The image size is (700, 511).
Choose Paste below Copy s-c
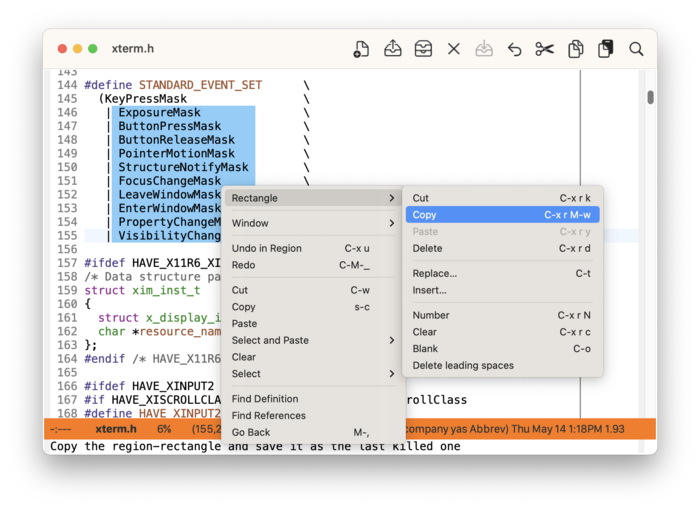tap(312, 324)
